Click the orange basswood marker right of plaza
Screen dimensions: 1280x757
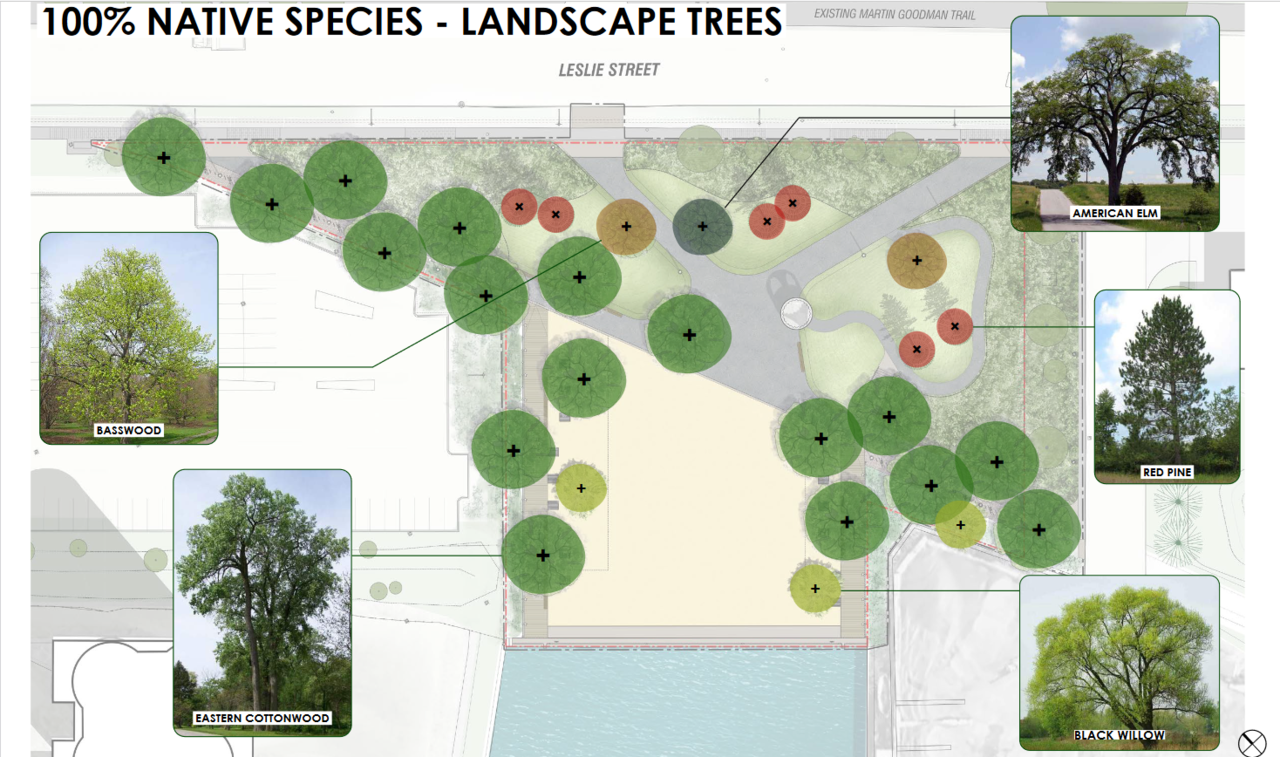click(x=916, y=261)
